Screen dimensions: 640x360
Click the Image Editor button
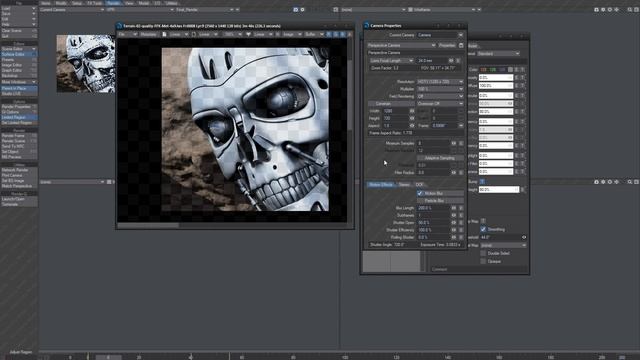point(19,65)
